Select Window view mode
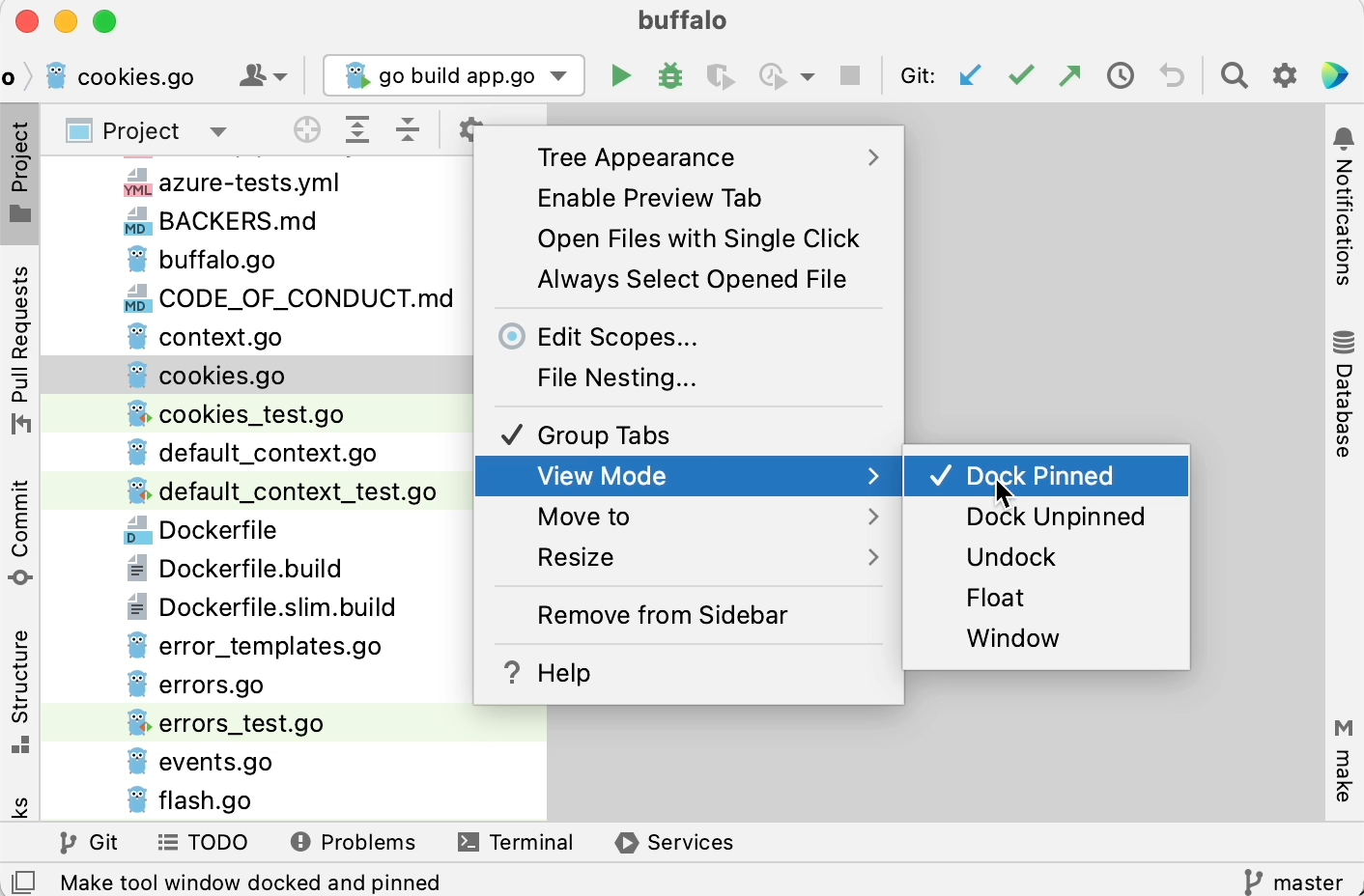Image resolution: width=1364 pixels, height=896 pixels. 1046,638
